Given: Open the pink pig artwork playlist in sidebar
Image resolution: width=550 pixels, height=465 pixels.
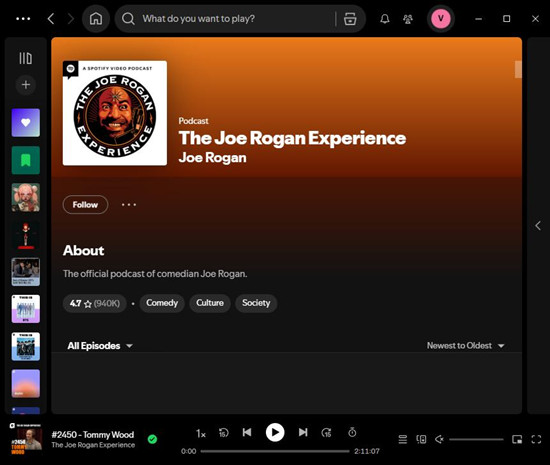Looking at the screenshot, I should 26,197.
